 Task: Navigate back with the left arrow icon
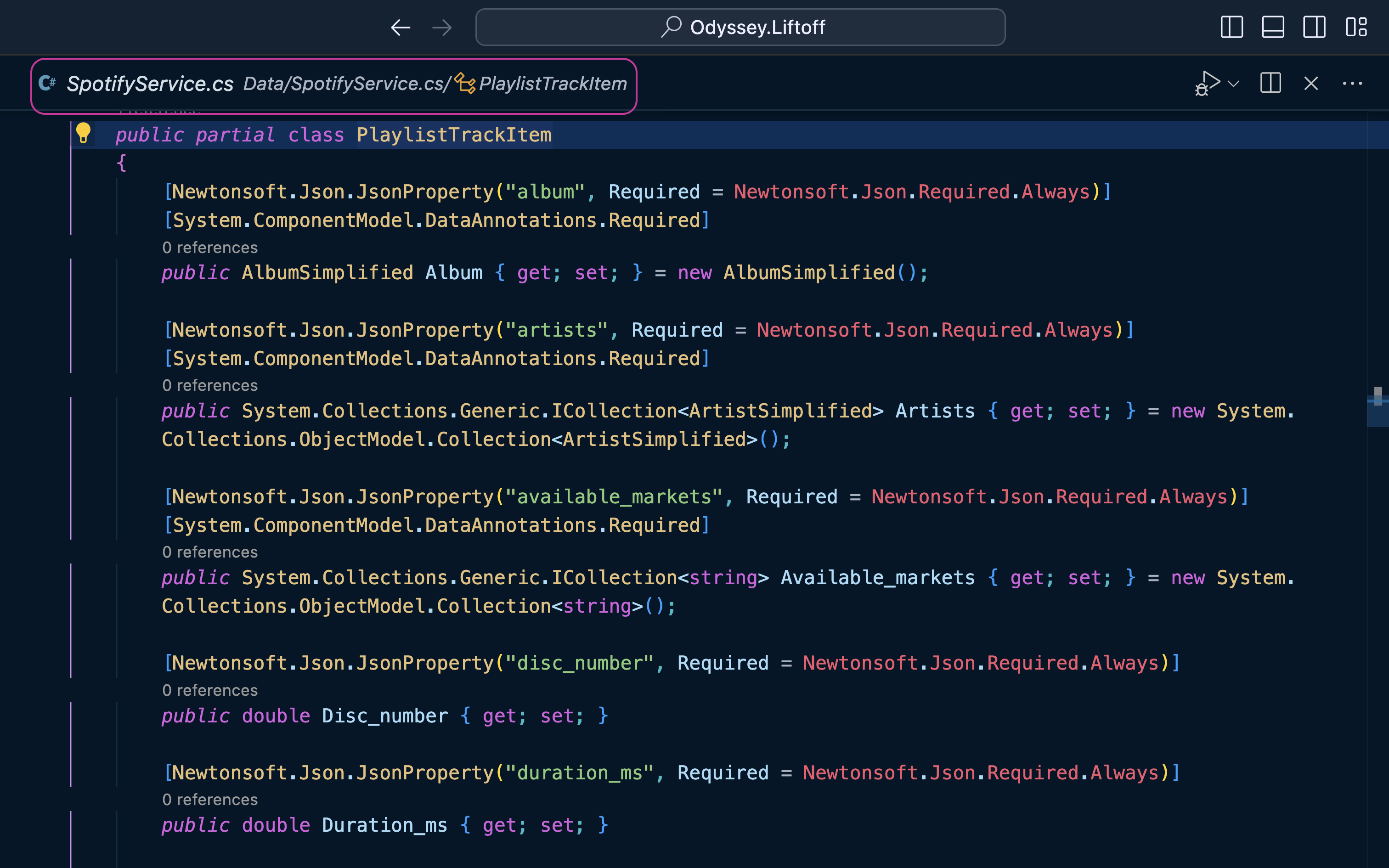pyautogui.click(x=401, y=27)
